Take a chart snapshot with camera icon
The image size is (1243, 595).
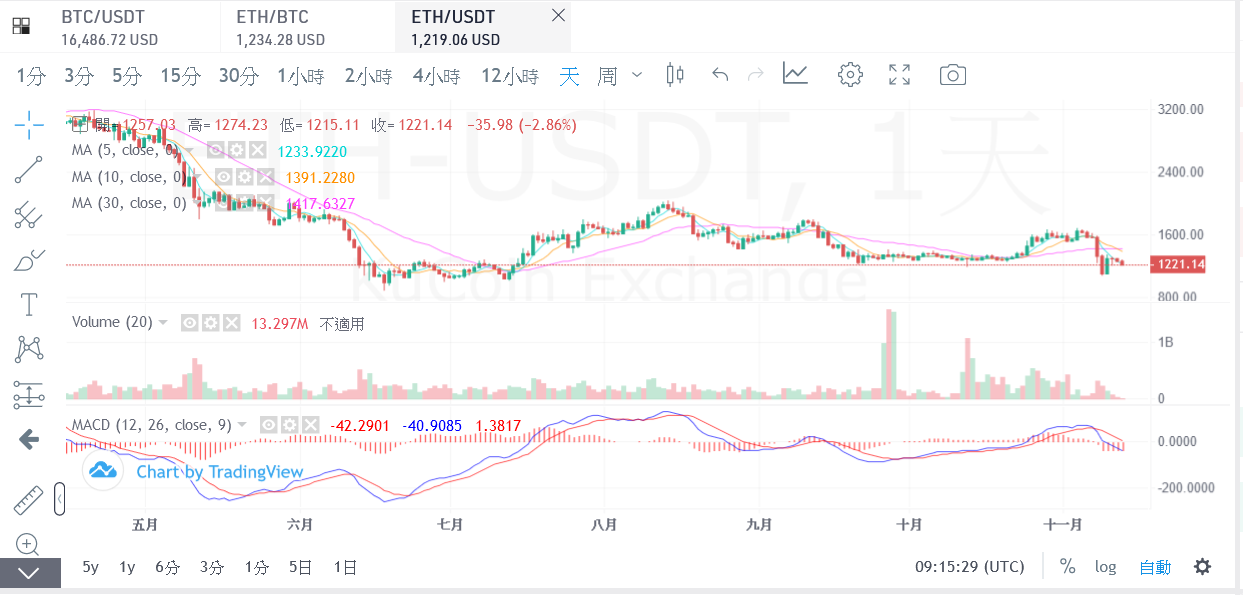(x=952, y=75)
